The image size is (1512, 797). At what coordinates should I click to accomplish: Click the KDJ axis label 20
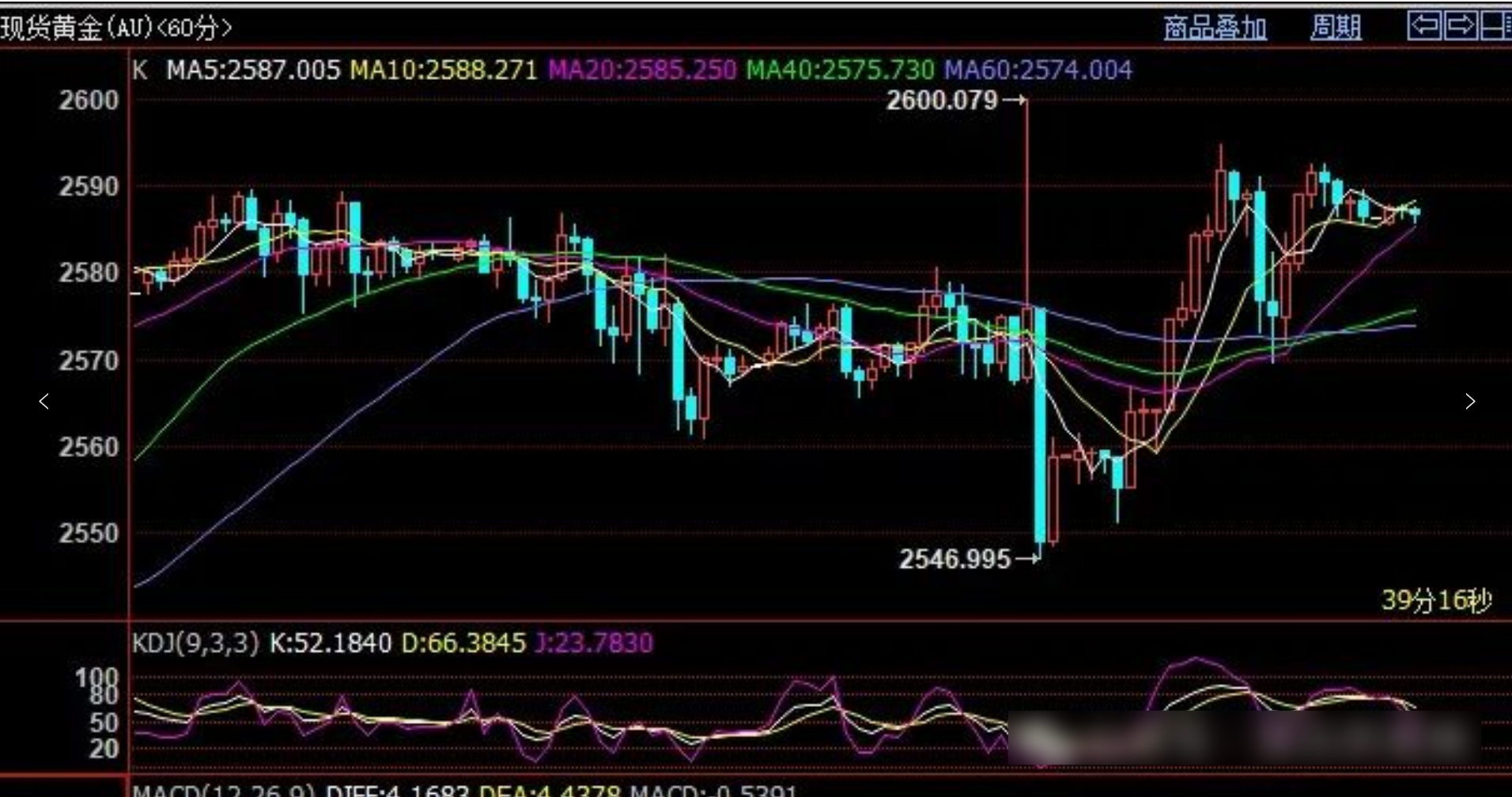(104, 748)
